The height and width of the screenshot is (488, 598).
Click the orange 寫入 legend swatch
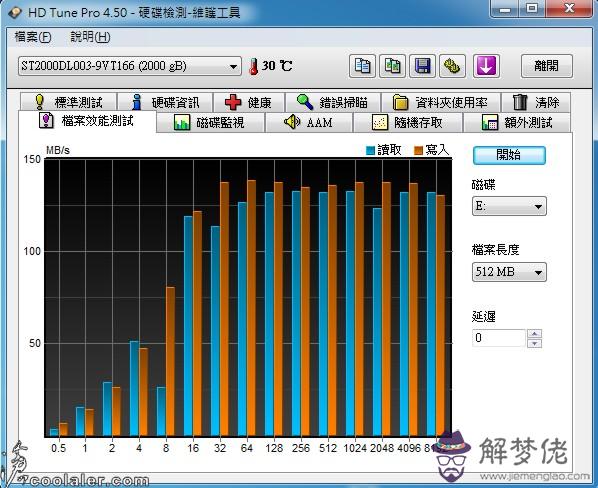[418, 151]
